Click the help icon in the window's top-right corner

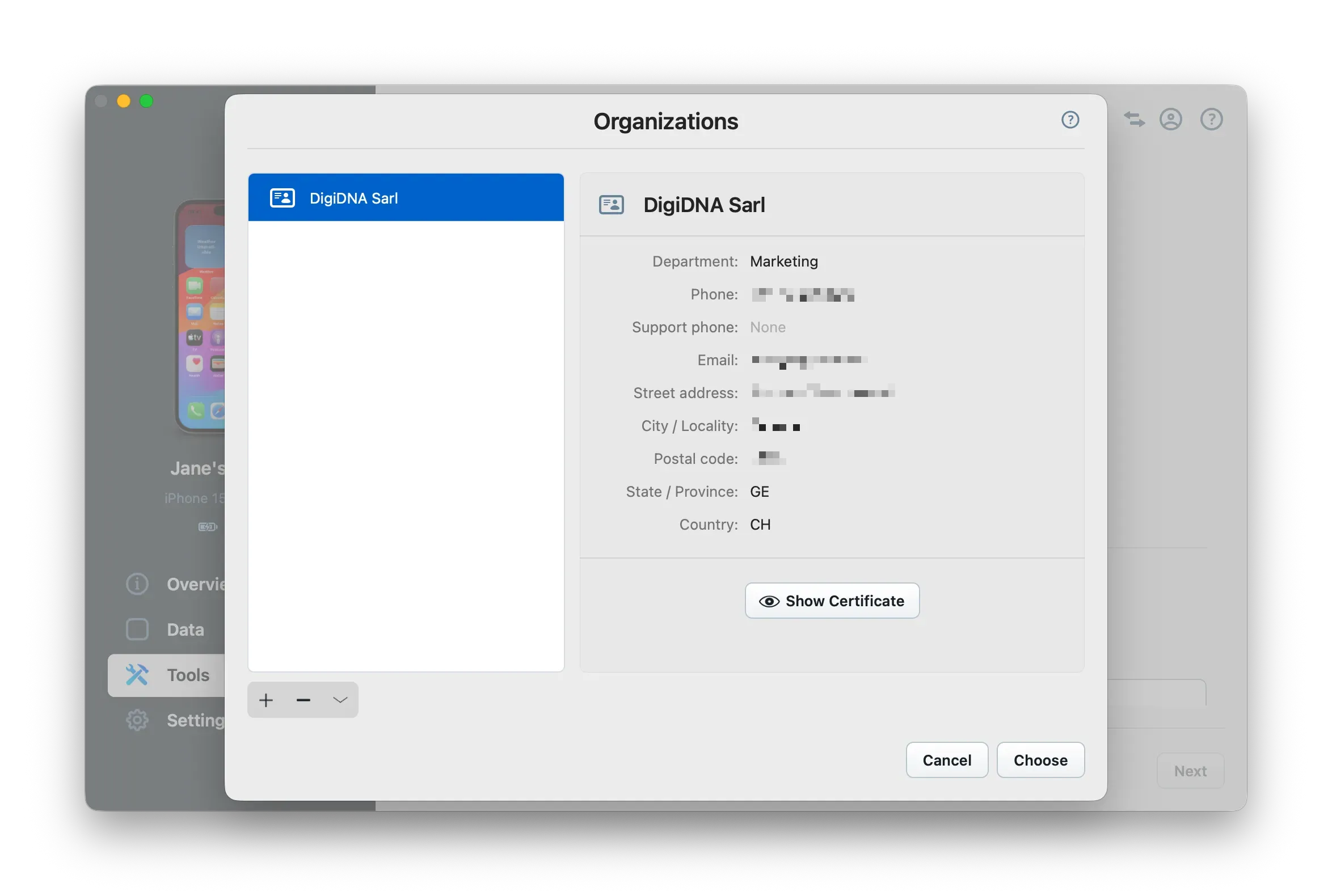(1211, 119)
